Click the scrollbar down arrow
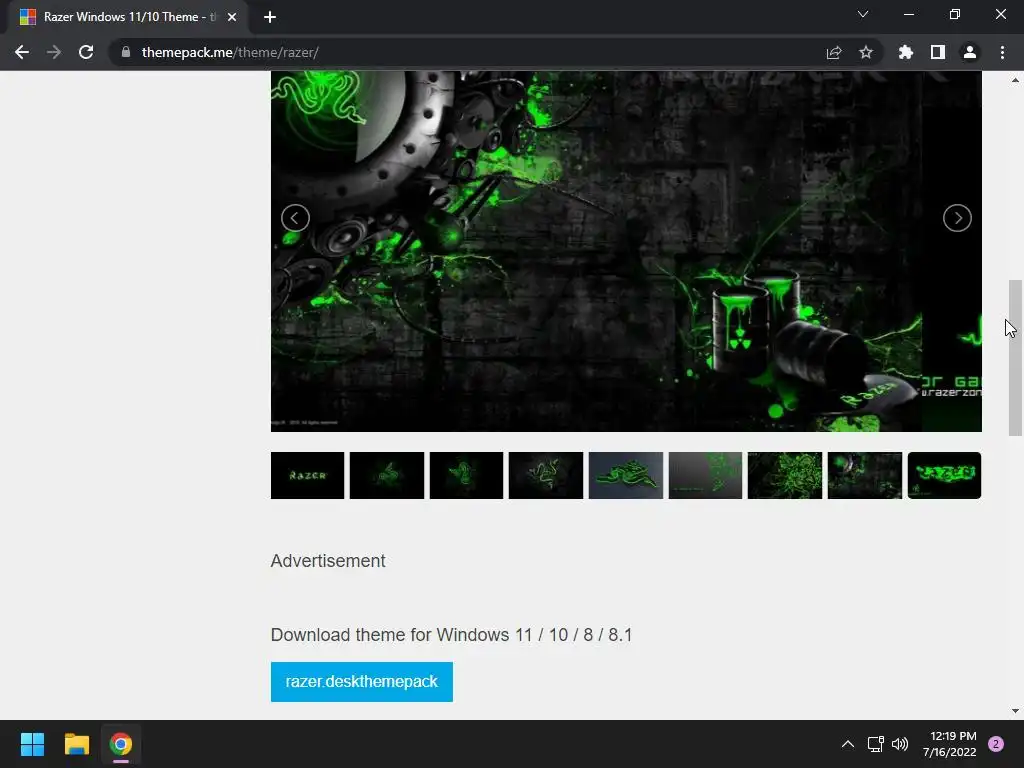 pyautogui.click(x=1015, y=711)
